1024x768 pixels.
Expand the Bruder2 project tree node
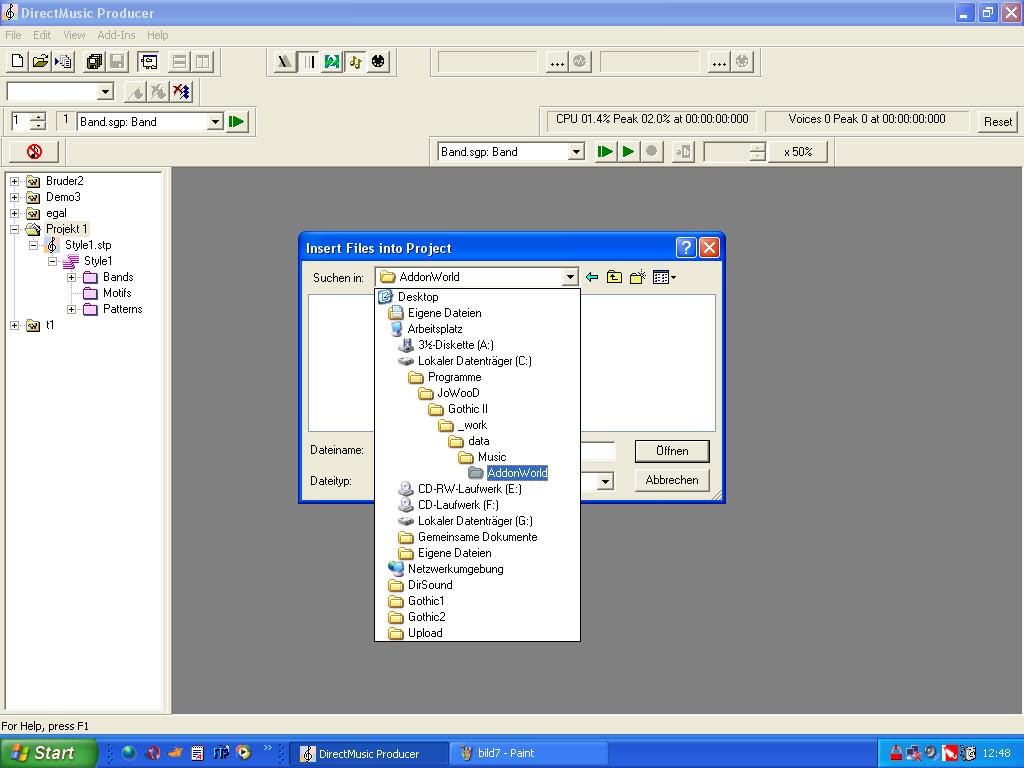[14, 181]
